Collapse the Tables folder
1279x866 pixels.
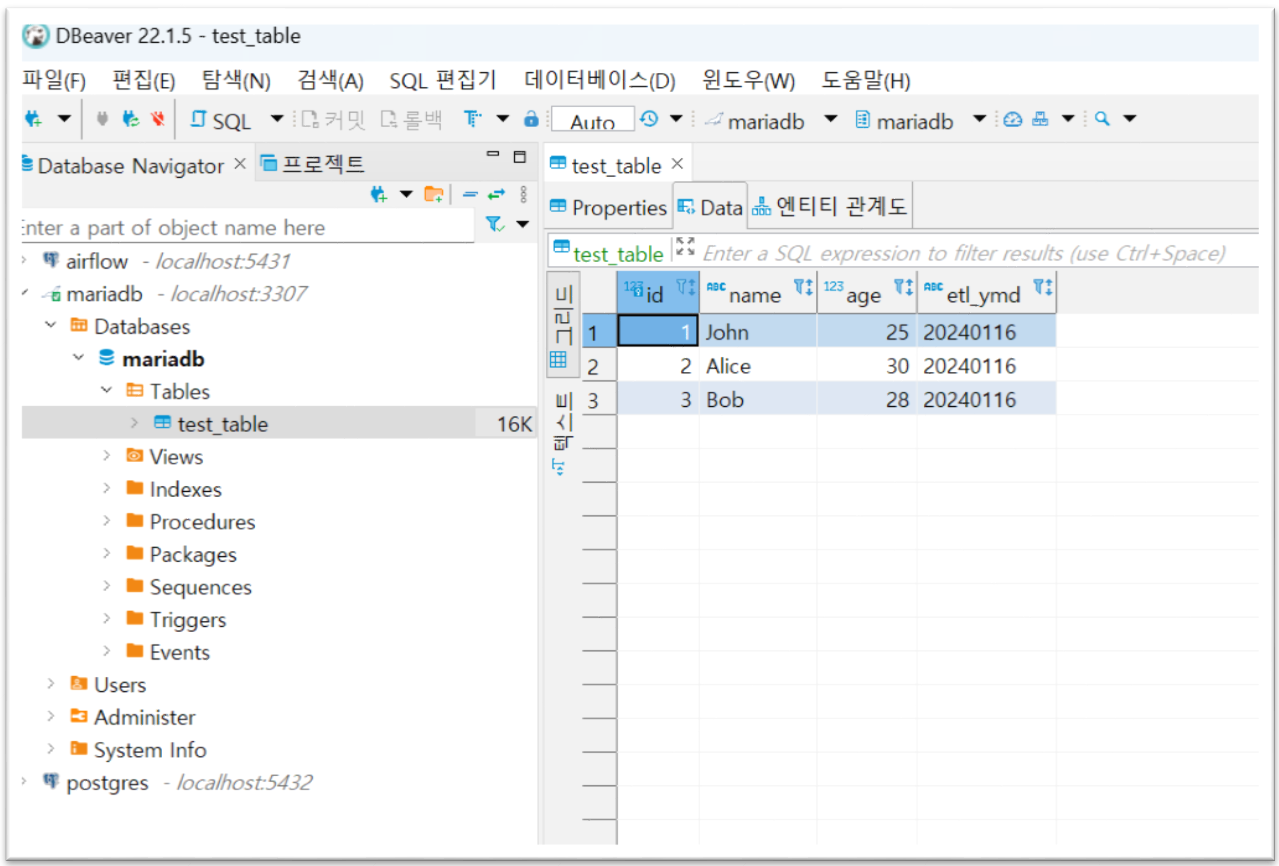click(x=107, y=391)
